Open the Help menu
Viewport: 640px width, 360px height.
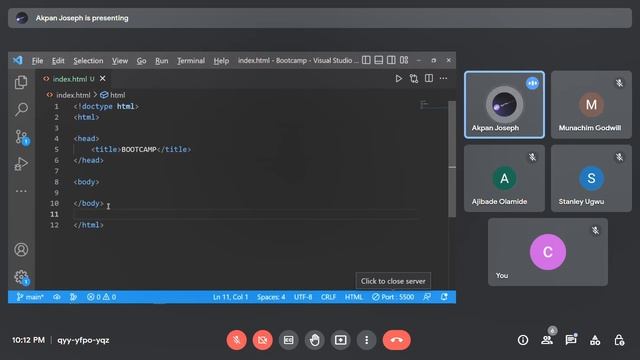221,61
